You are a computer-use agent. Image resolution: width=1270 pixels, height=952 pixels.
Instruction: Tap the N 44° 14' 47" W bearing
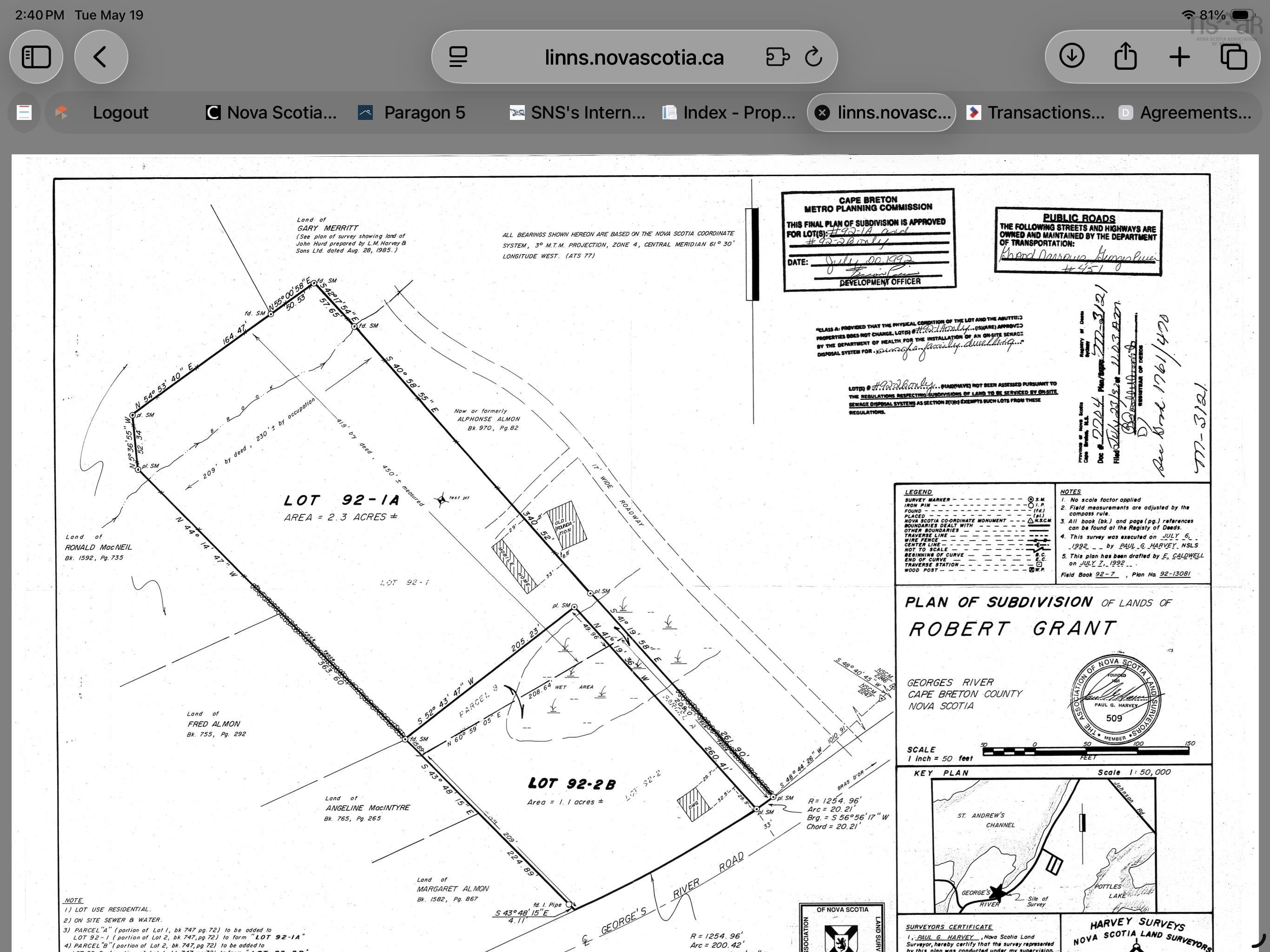point(207,547)
